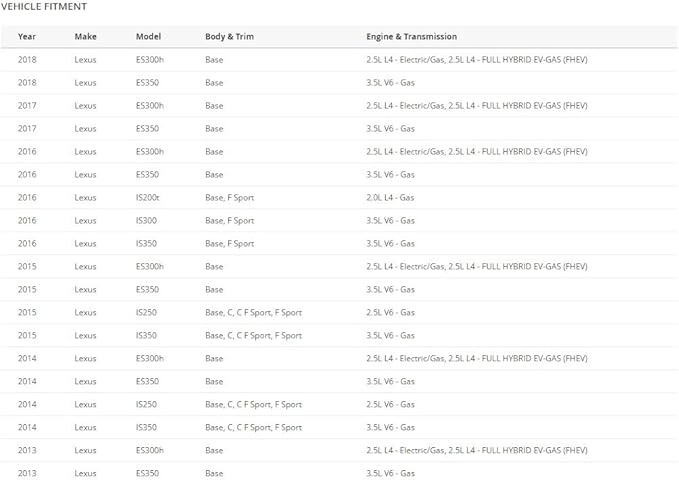Click 'Base, F Sport' trim for IS300
The image size is (679, 482).
(x=230, y=220)
